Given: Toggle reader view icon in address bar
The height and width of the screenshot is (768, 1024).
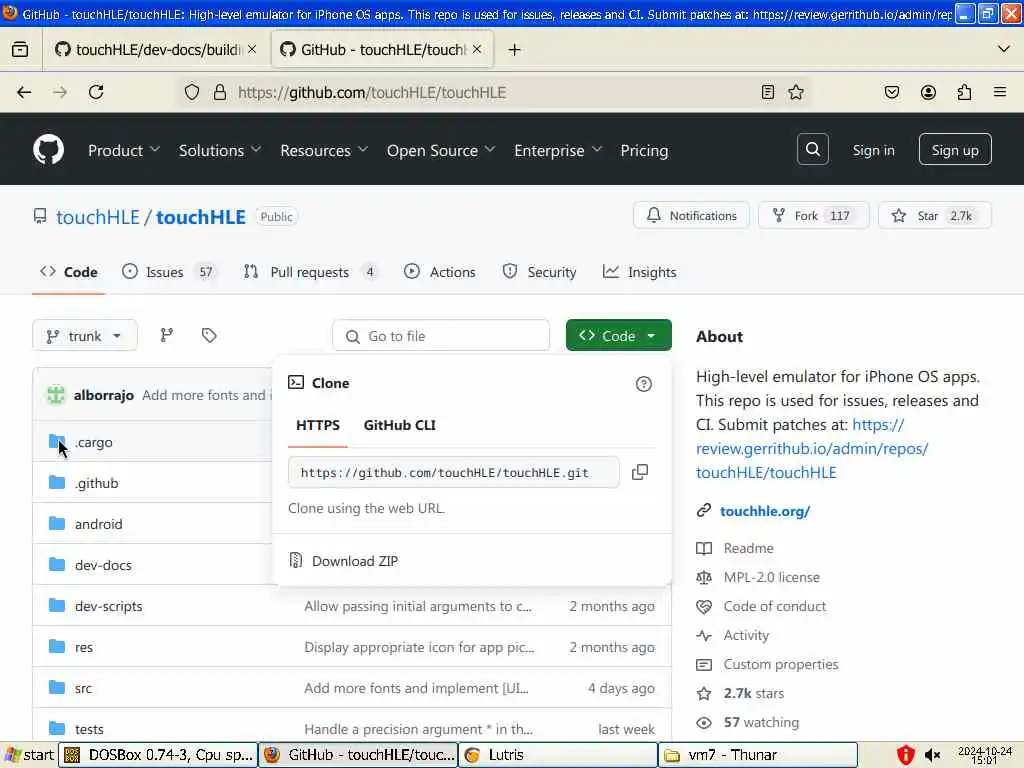Looking at the screenshot, I should click(768, 92).
